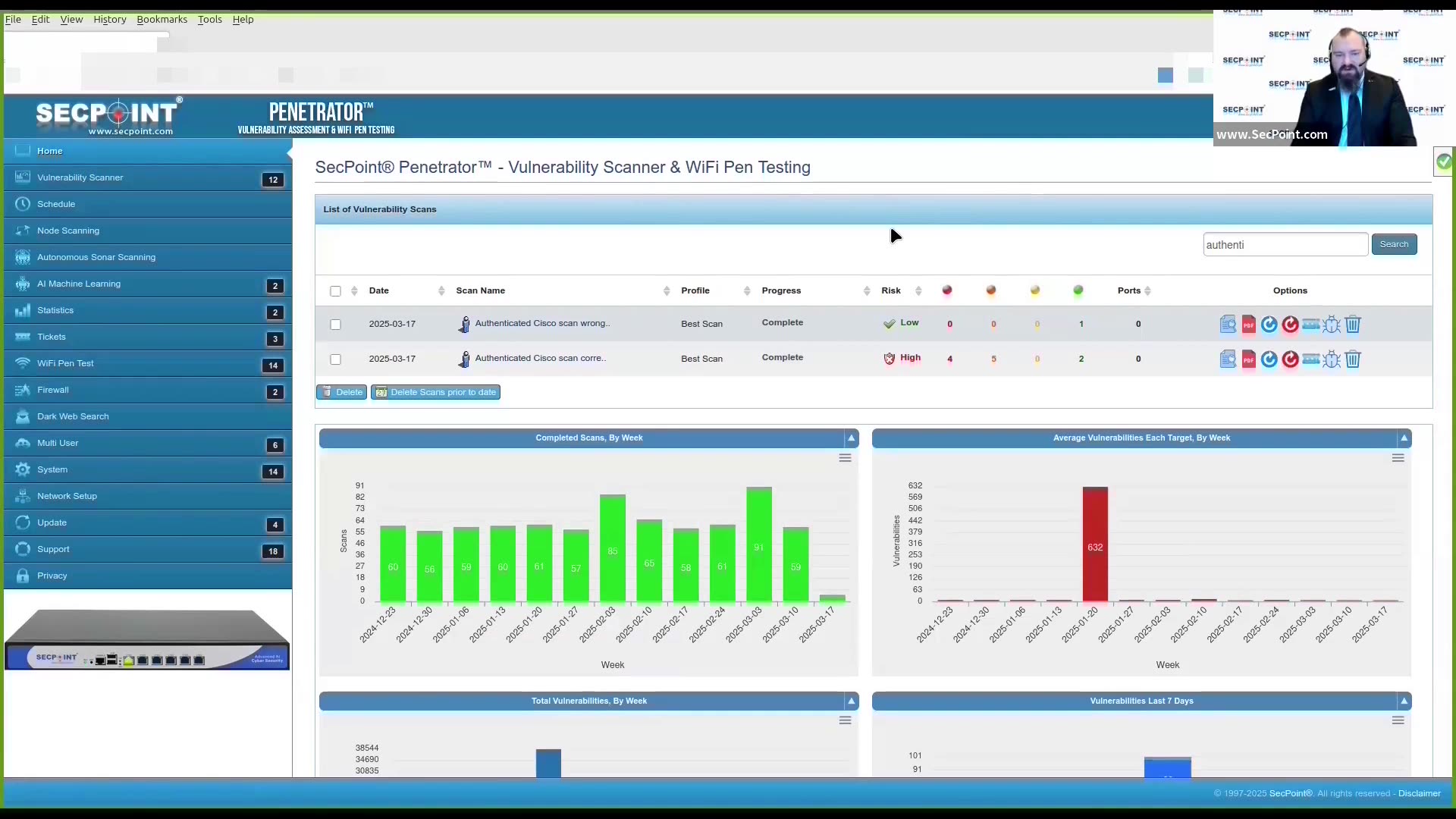Viewport: 1456px width, 819px height.
Task: Check the select-all checkbox in table header
Action: point(336,291)
